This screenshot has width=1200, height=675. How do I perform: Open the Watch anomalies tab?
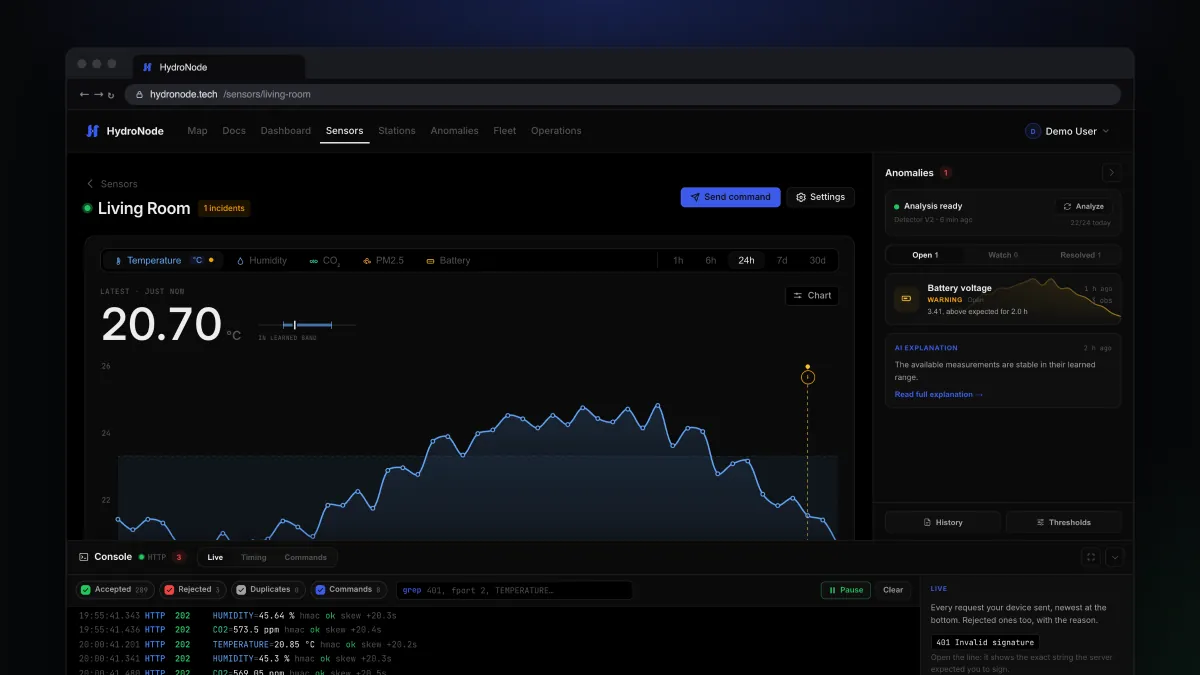(x=1003, y=255)
